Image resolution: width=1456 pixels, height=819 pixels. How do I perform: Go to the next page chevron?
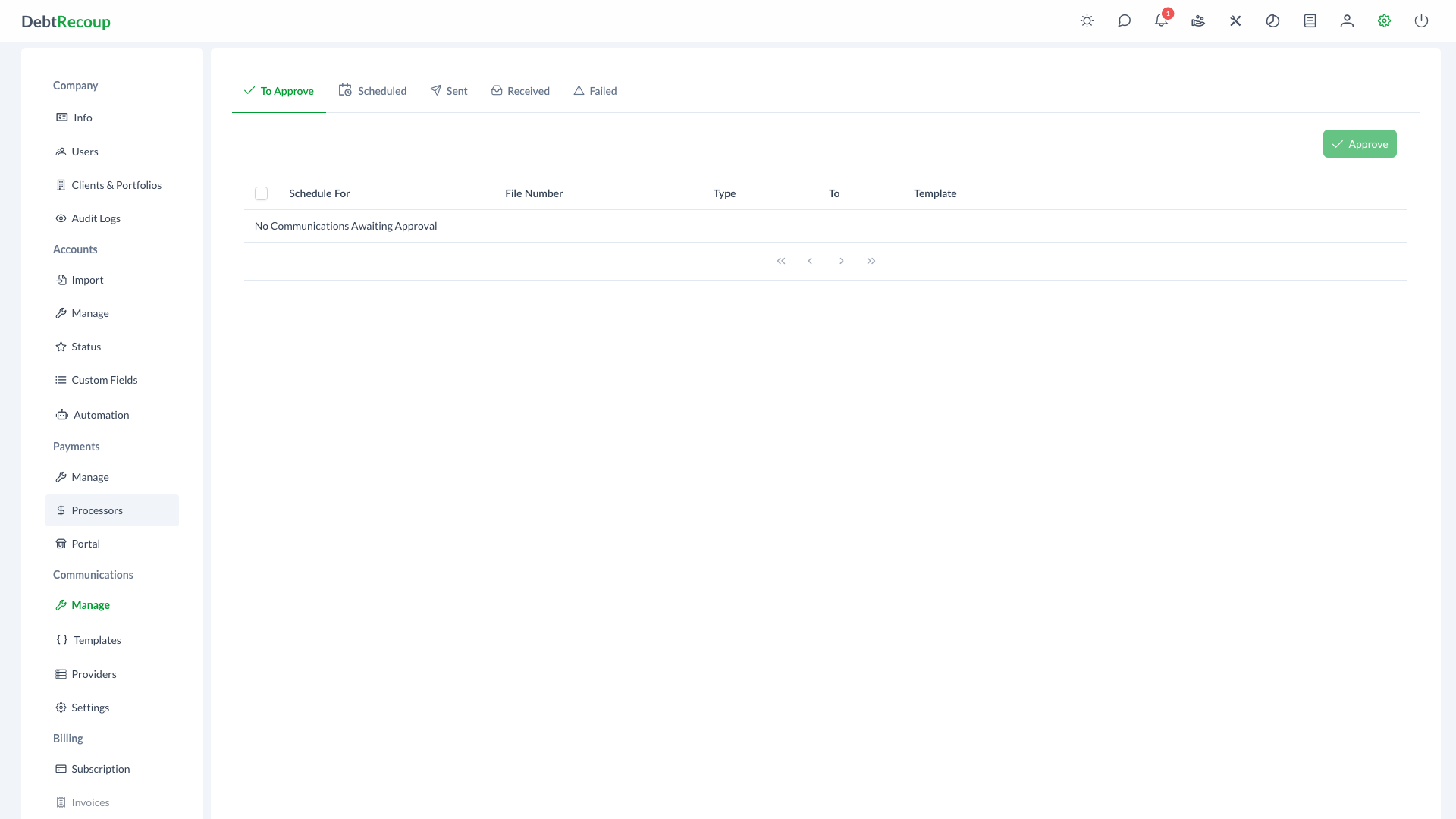[841, 260]
